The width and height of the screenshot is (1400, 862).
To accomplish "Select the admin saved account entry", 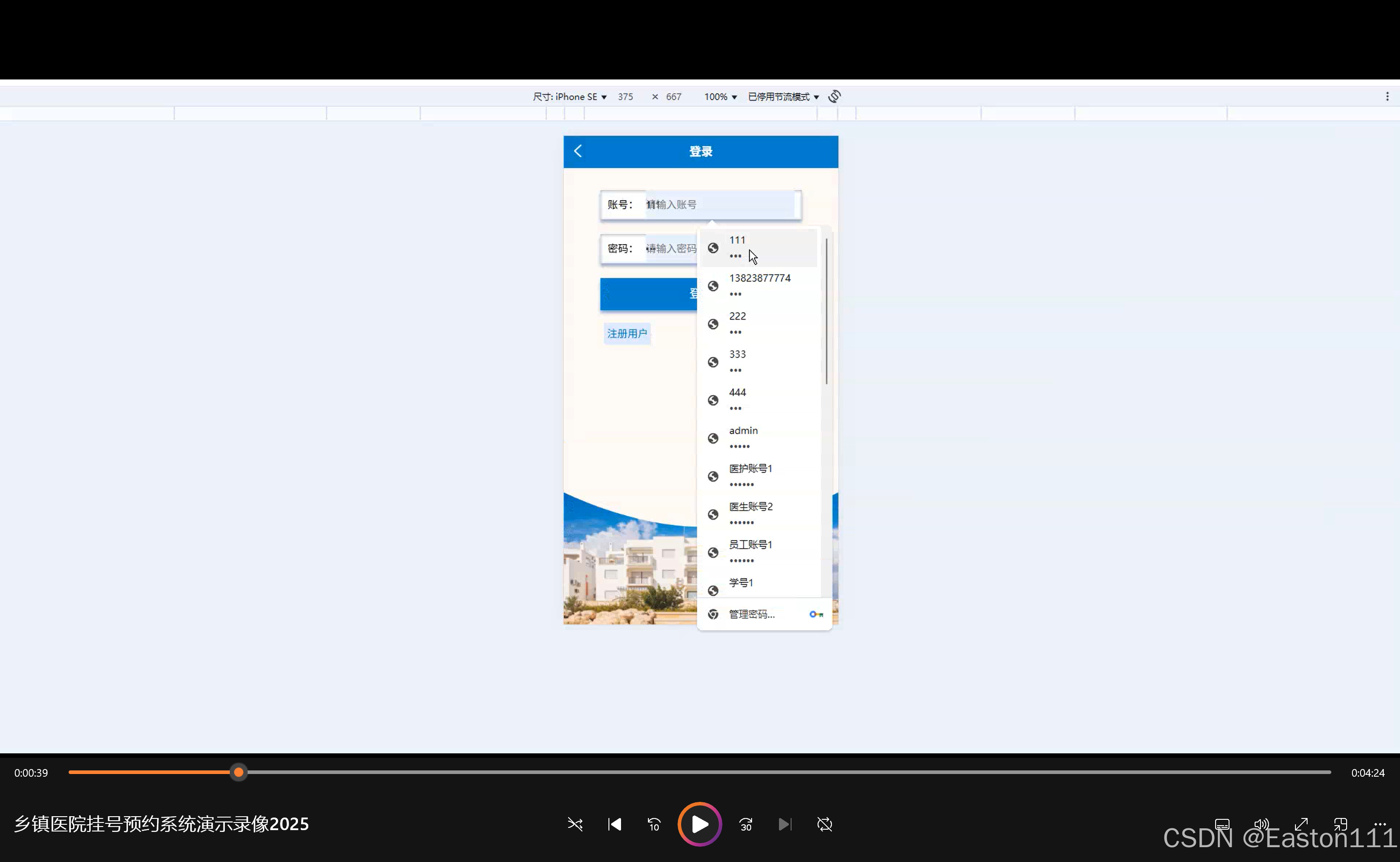I will pyautogui.click(x=758, y=438).
